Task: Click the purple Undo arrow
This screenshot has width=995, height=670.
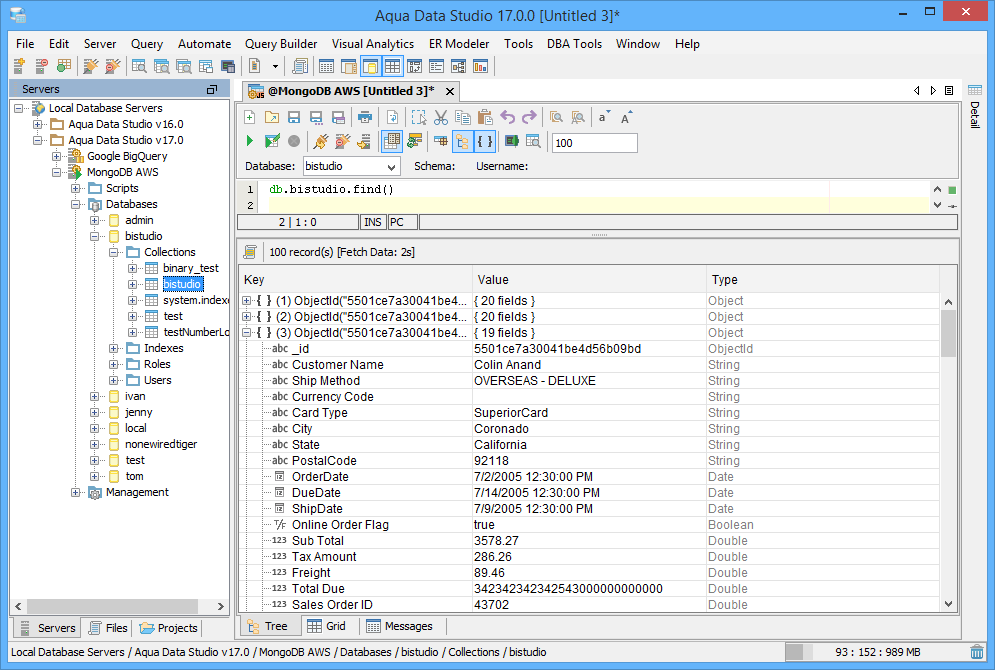Action: pos(508,117)
